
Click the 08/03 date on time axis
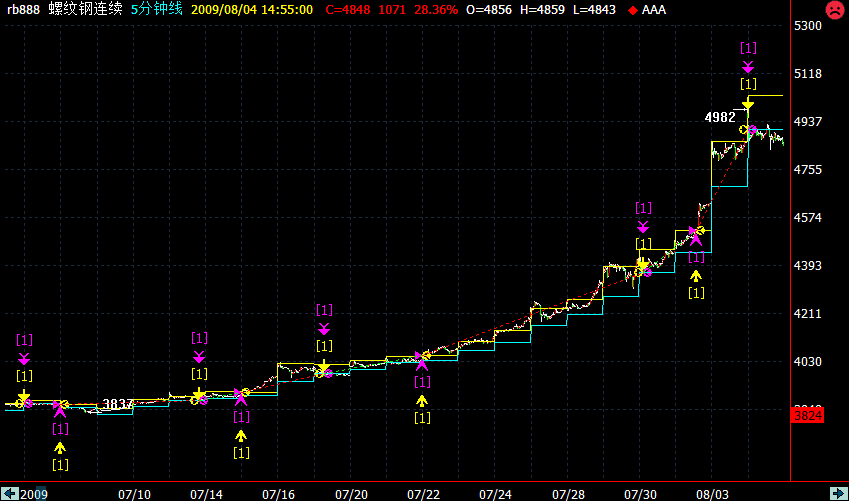[x=714, y=494]
